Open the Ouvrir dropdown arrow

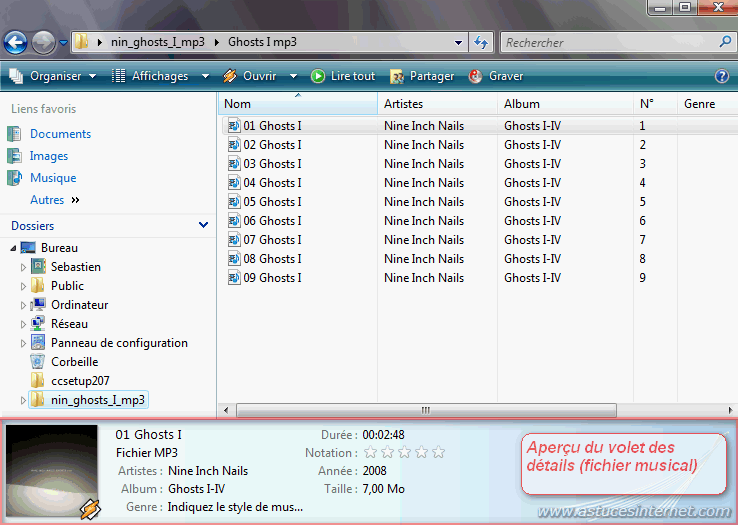pyautogui.click(x=293, y=76)
